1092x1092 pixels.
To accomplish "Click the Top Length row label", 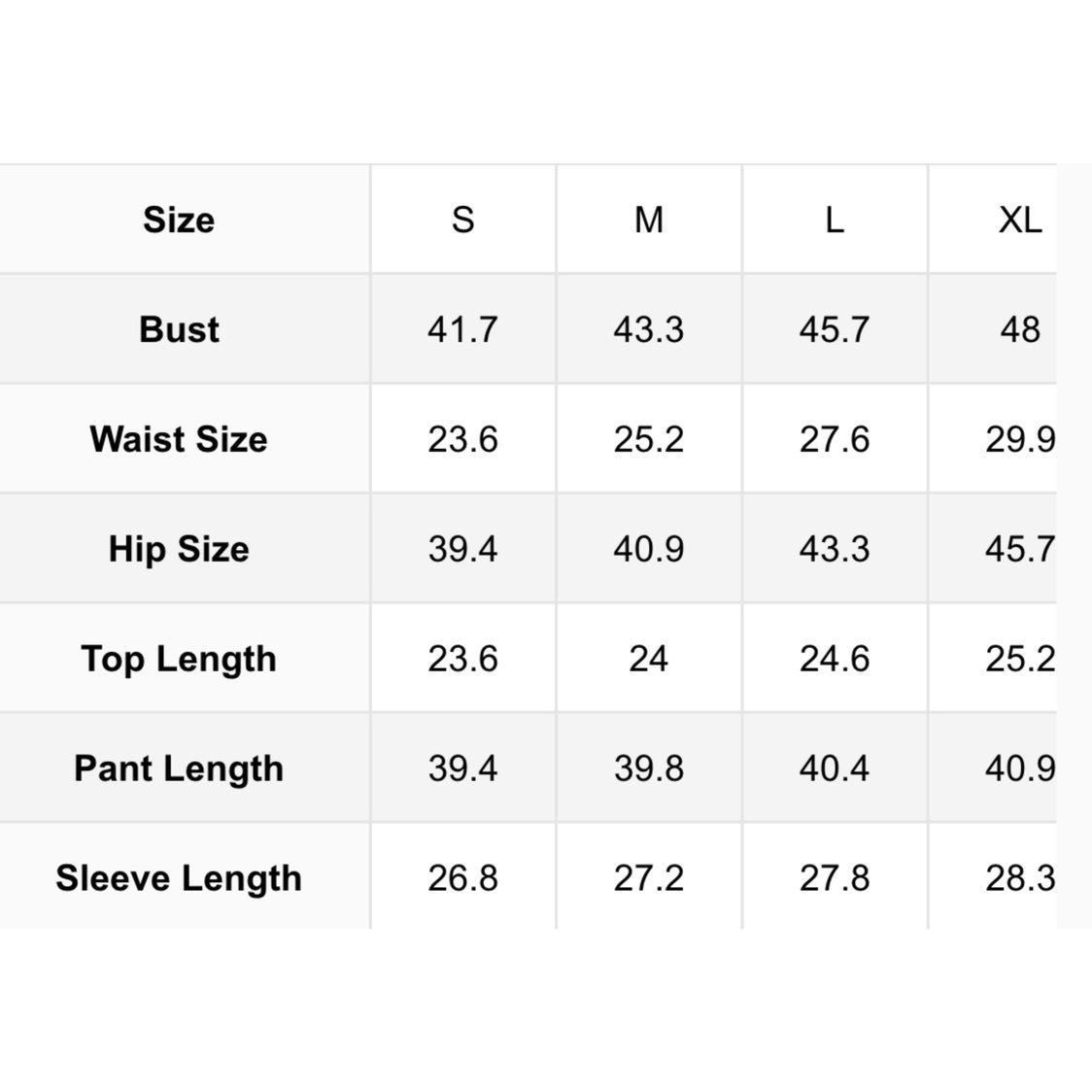I will (x=179, y=659).
